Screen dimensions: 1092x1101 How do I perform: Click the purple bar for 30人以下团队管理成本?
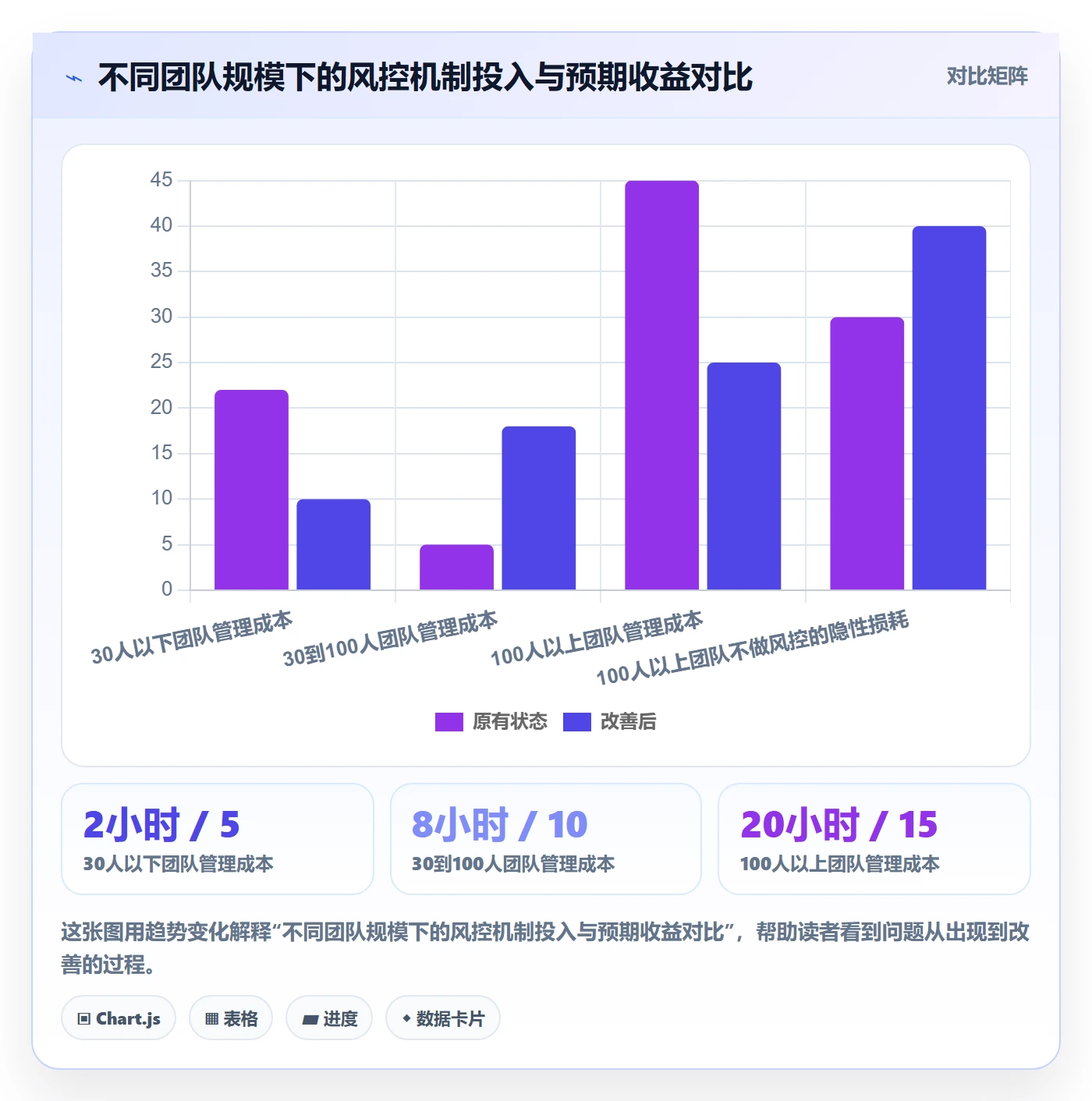pos(251,490)
